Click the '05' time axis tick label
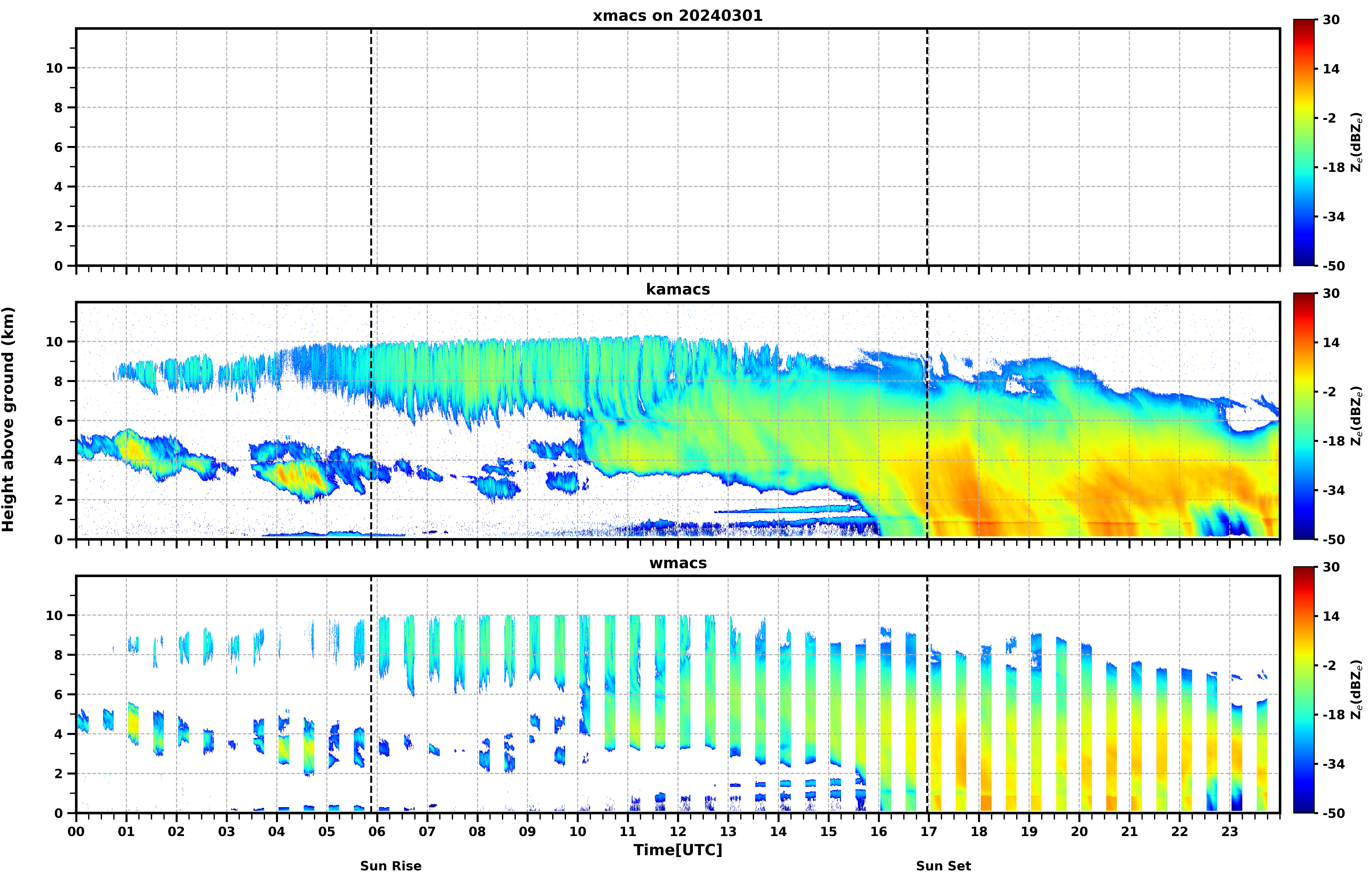Screen dimensions: 1372x882 (x=327, y=832)
